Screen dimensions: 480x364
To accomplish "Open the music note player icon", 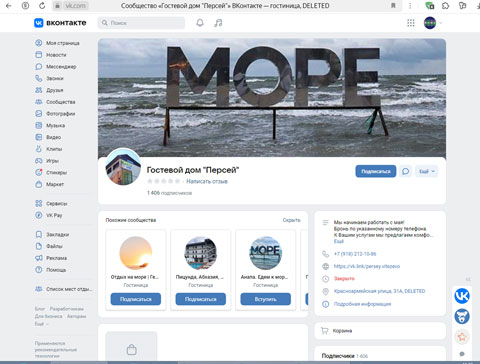I will (218, 23).
